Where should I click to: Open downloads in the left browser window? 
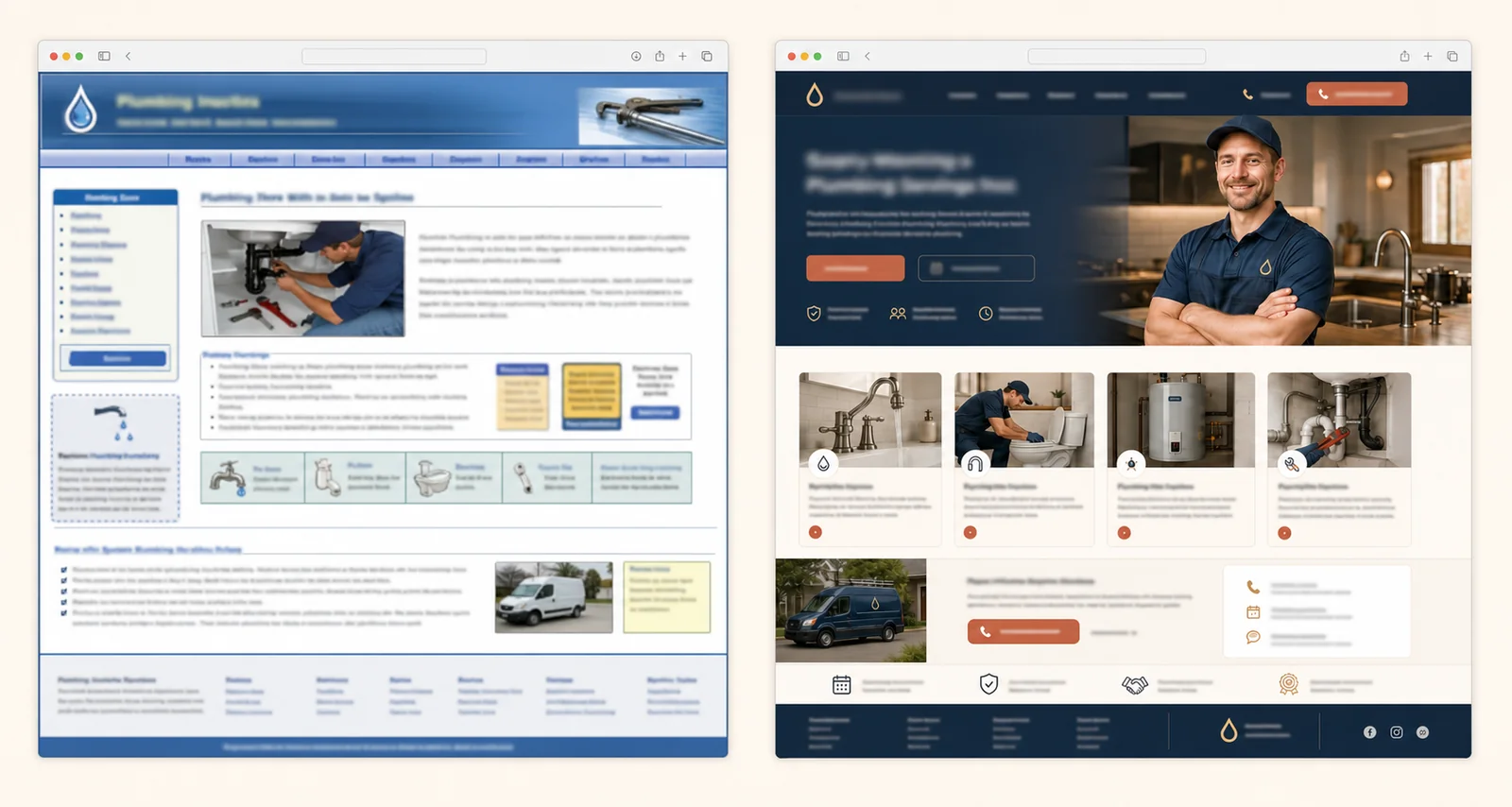click(636, 57)
